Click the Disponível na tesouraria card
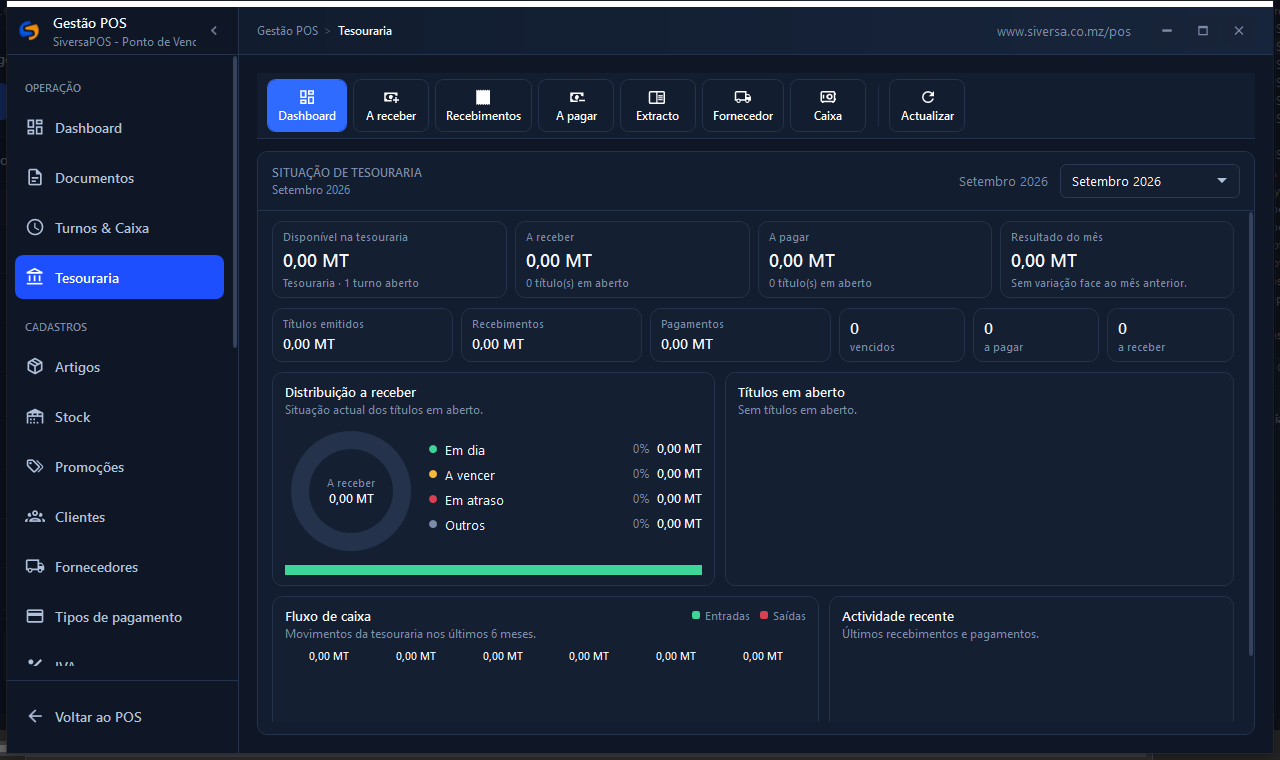1280x760 pixels. point(389,260)
